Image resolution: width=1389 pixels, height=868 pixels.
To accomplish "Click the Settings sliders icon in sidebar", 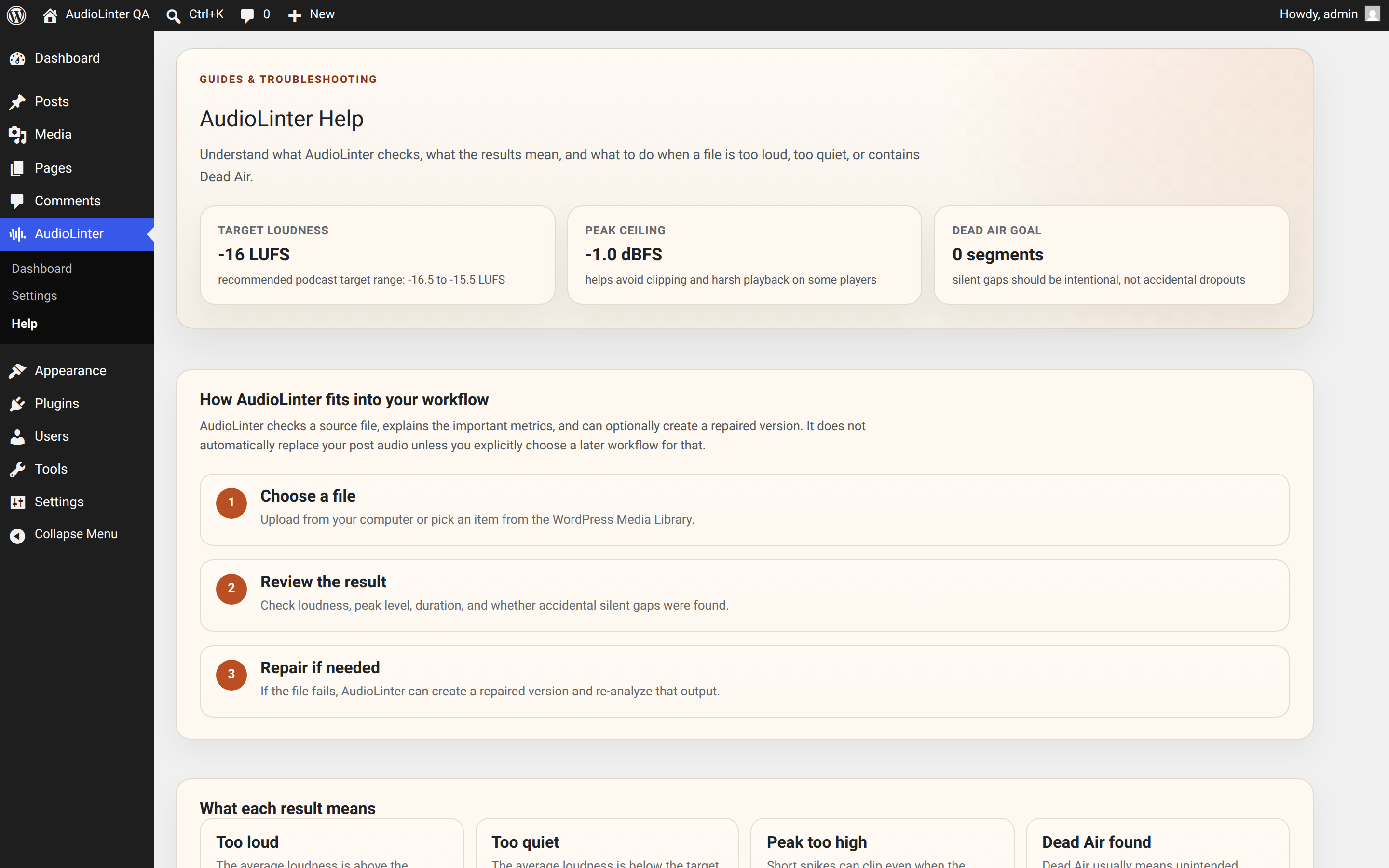I will click(x=17, y=502).
